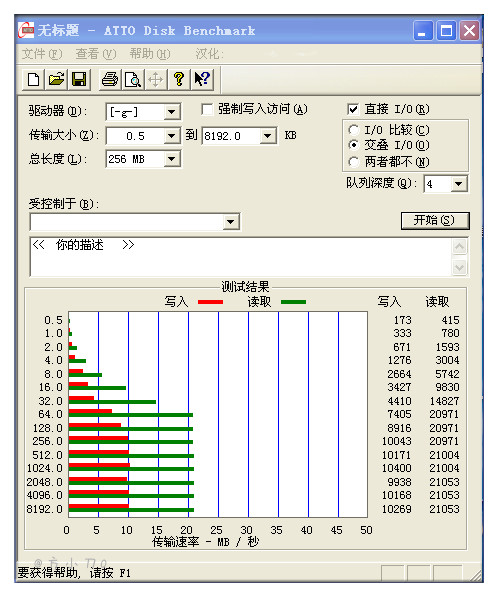This screenshot has height=597, width=498.
Task: Activate the context help pointer icon
Action: tap(202, 80)
